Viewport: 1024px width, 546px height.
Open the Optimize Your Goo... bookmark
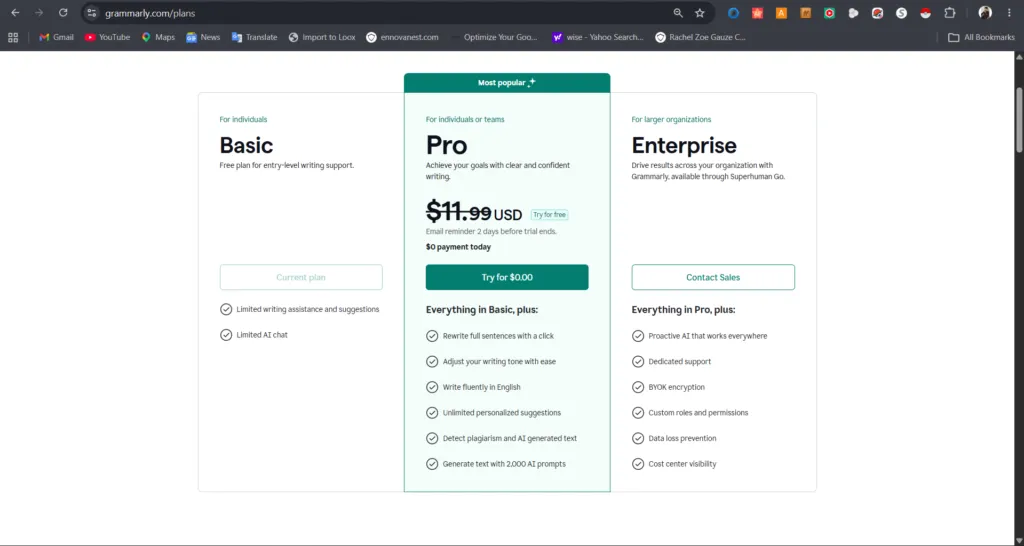494,37
